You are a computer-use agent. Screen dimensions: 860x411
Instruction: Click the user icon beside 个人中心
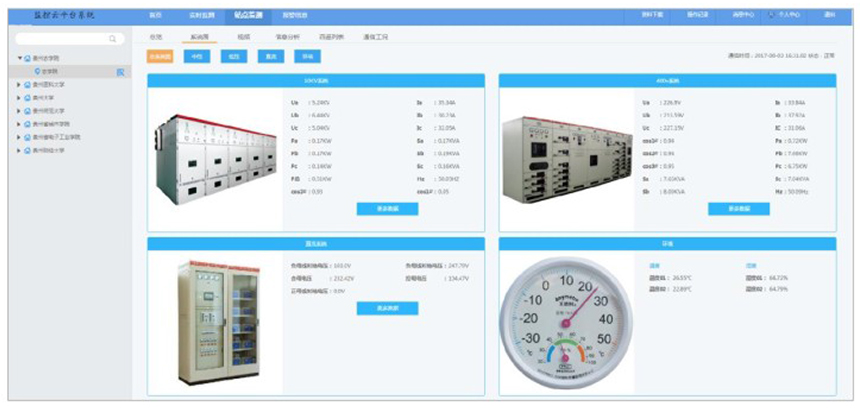click(x=772, y=15)
